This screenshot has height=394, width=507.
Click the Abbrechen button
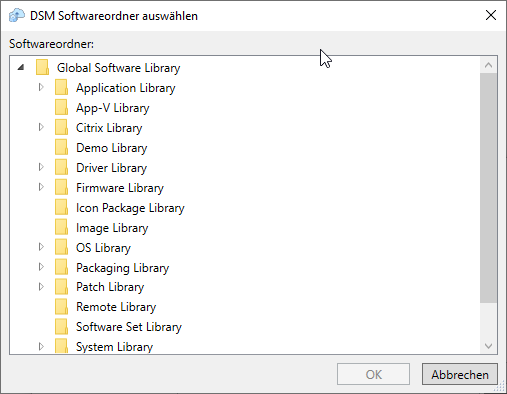[x=460, y=374]
